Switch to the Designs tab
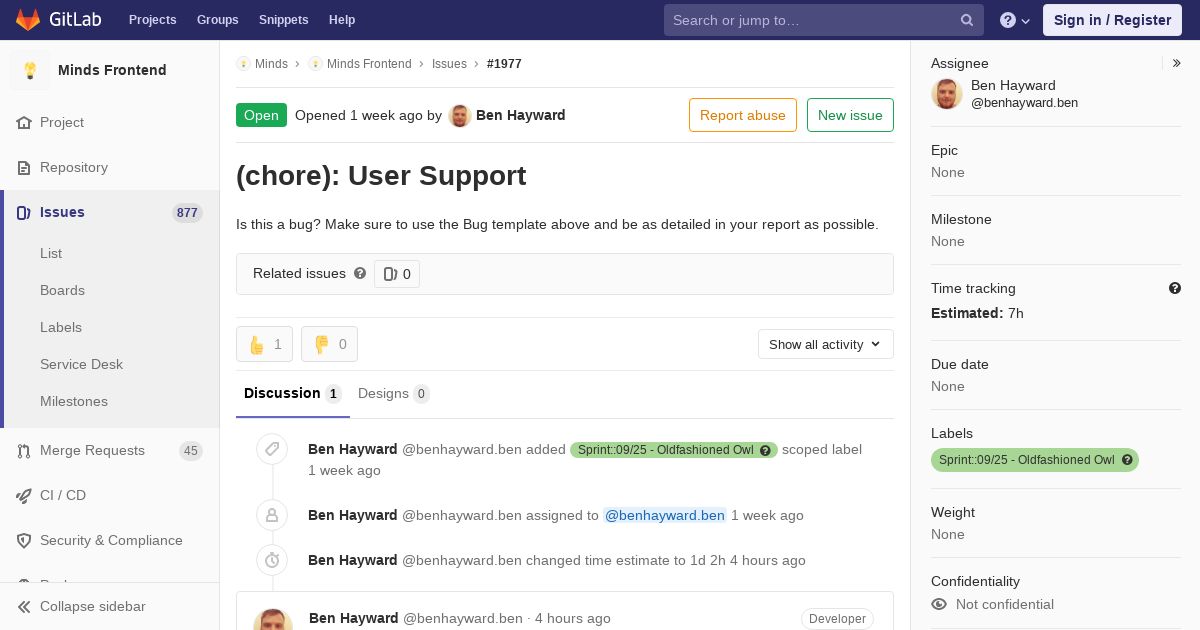1200x630 pixels. (x=392, y=394)
